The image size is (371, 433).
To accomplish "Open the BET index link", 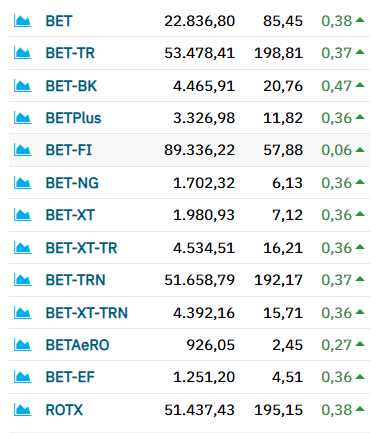I will pos(58,21).
